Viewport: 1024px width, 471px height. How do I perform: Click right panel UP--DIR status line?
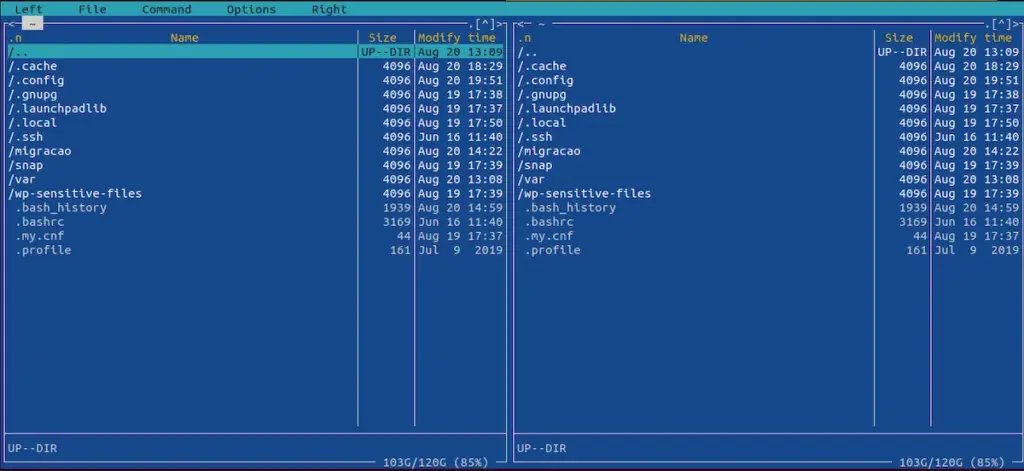(x=541, y=449)
